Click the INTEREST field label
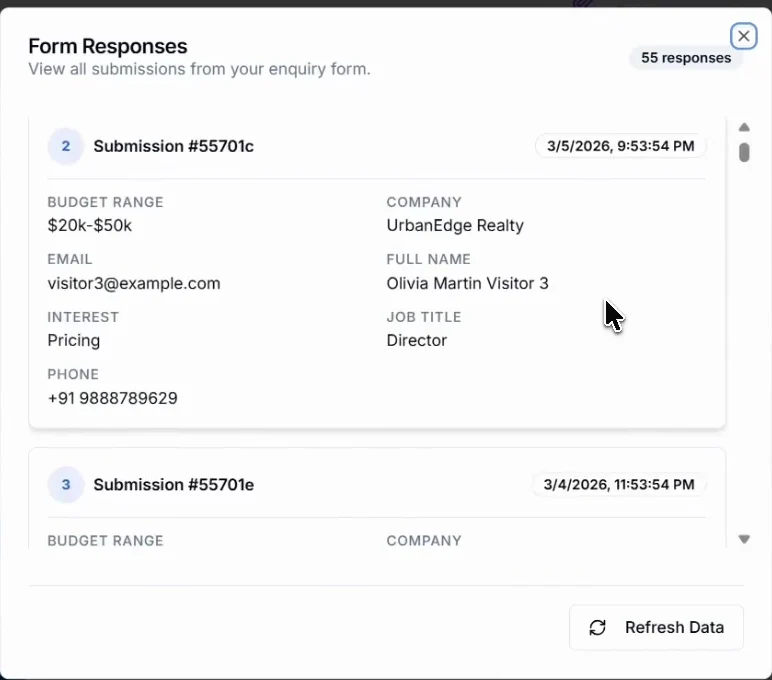Viewport: 772px width, 680px height. [x=83, y=317]
